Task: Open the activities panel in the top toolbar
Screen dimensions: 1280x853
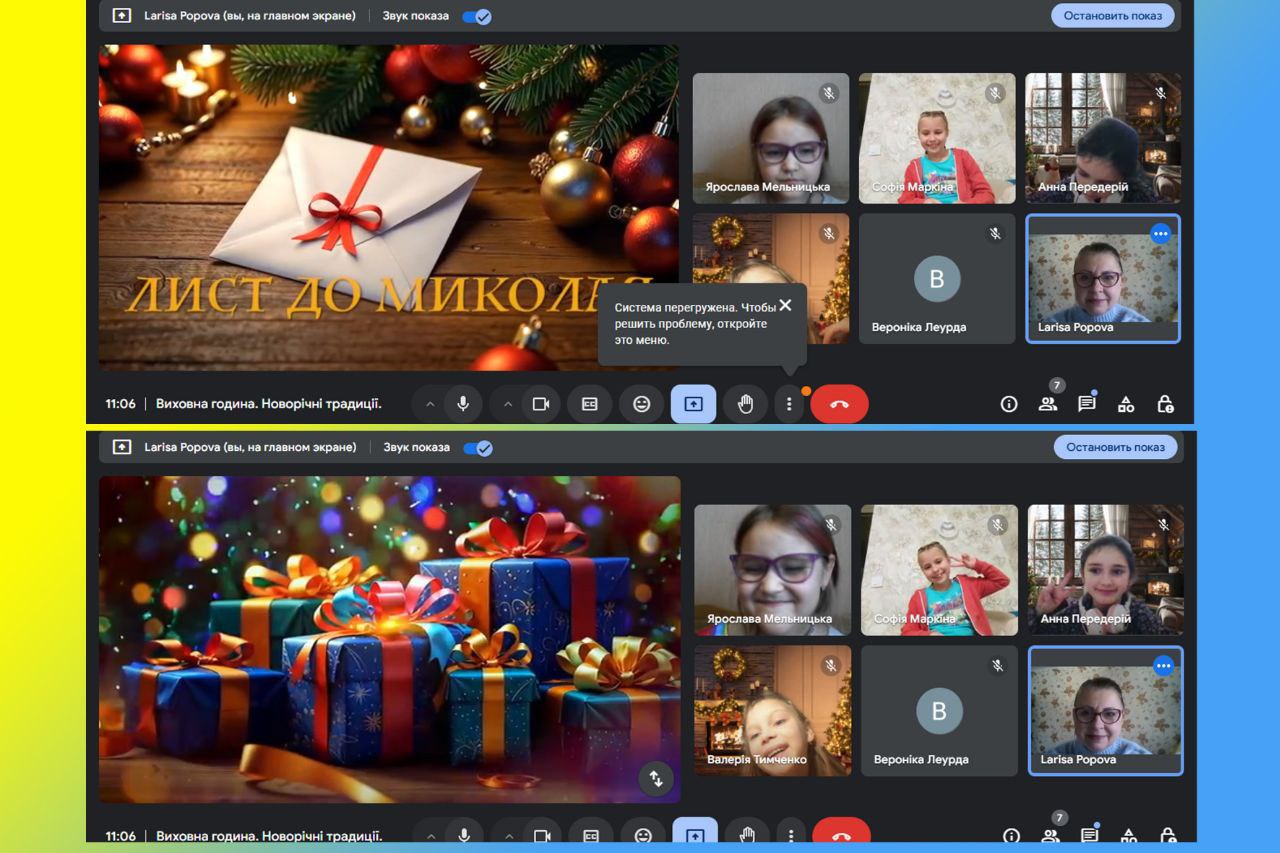Action: click(x=1126, y=404)
